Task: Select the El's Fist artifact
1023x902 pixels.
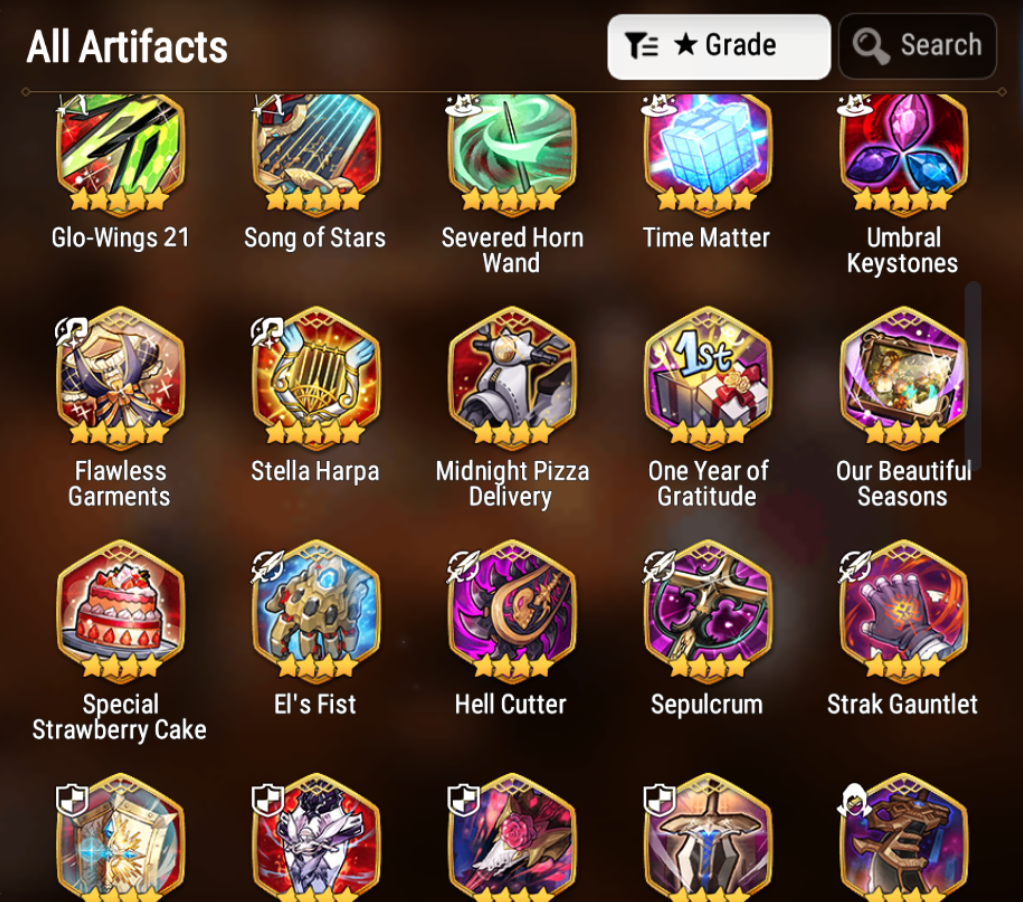Action: click(x=316, y=611)
